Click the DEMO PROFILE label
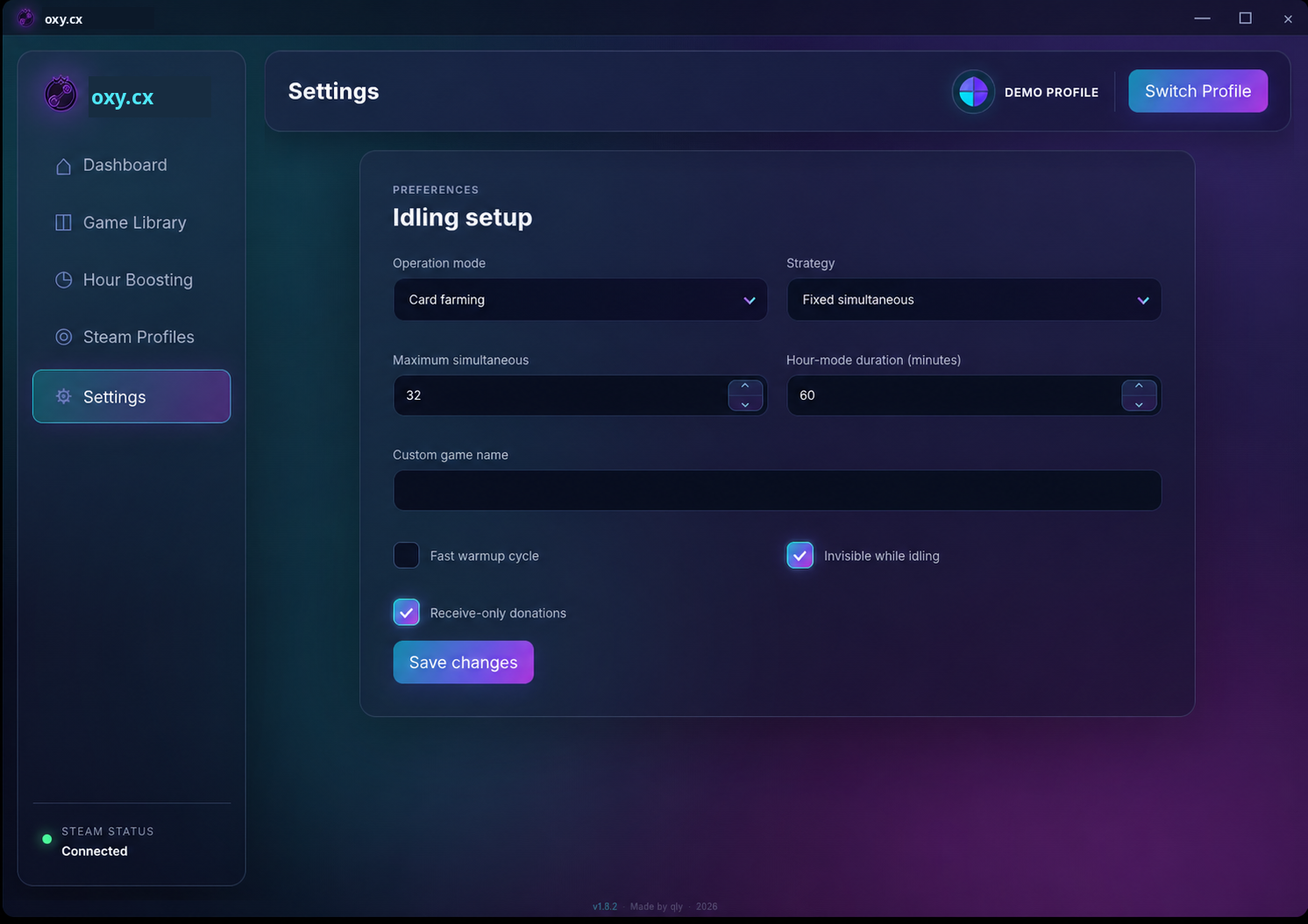The height and width of the screenshot is (924, 1308). click(1051, 92)
